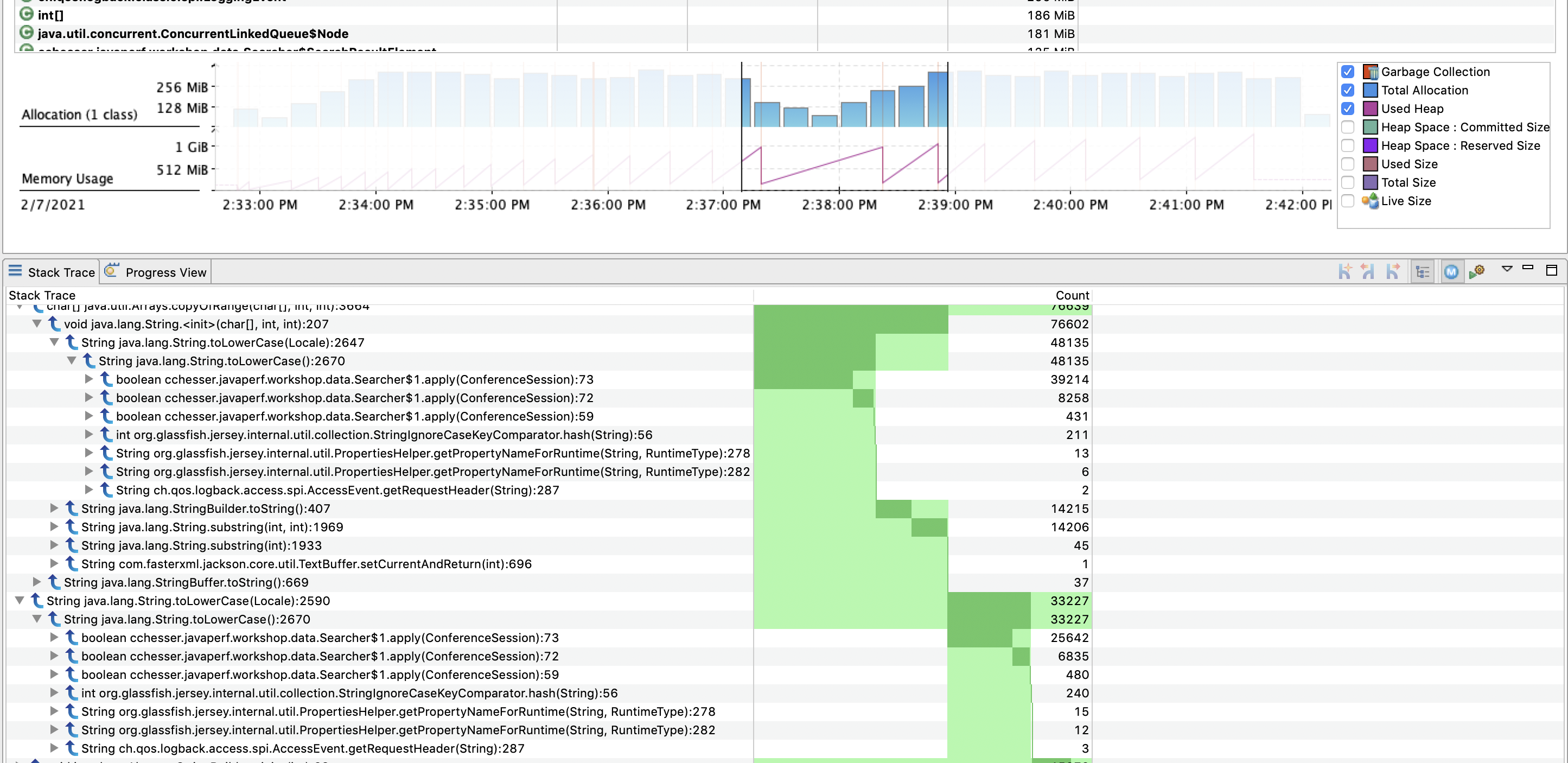Click the Progress View tab icon

click(111, 271)
